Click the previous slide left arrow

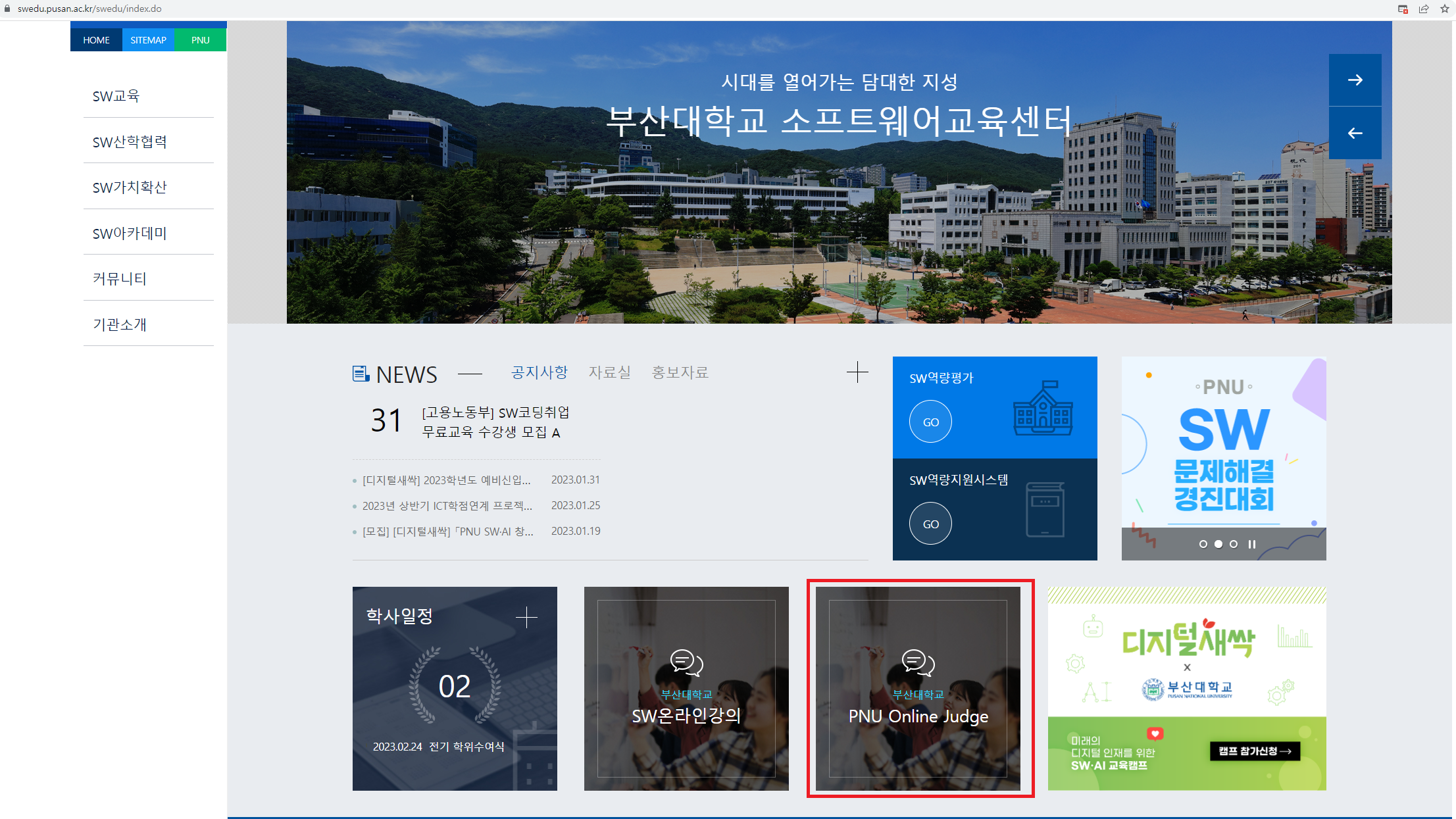point(1355,134)
